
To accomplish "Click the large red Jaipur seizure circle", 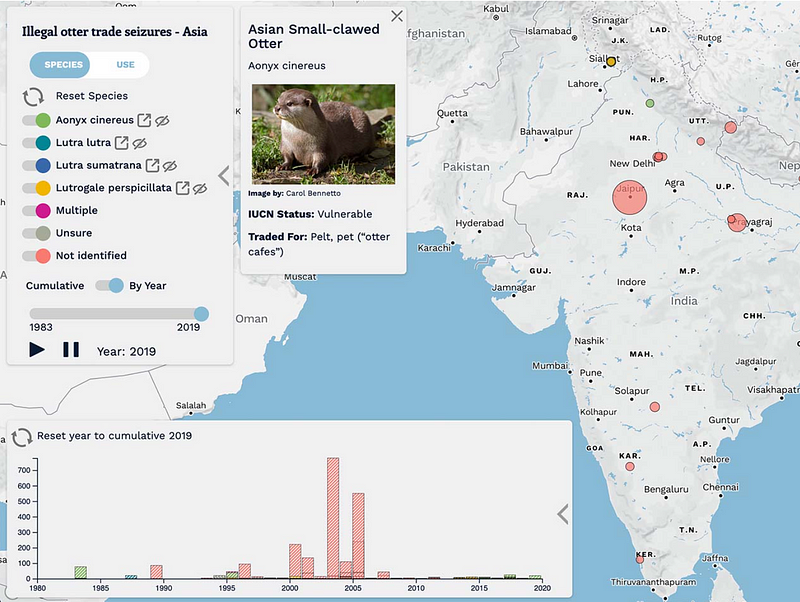I will point(630,197).
